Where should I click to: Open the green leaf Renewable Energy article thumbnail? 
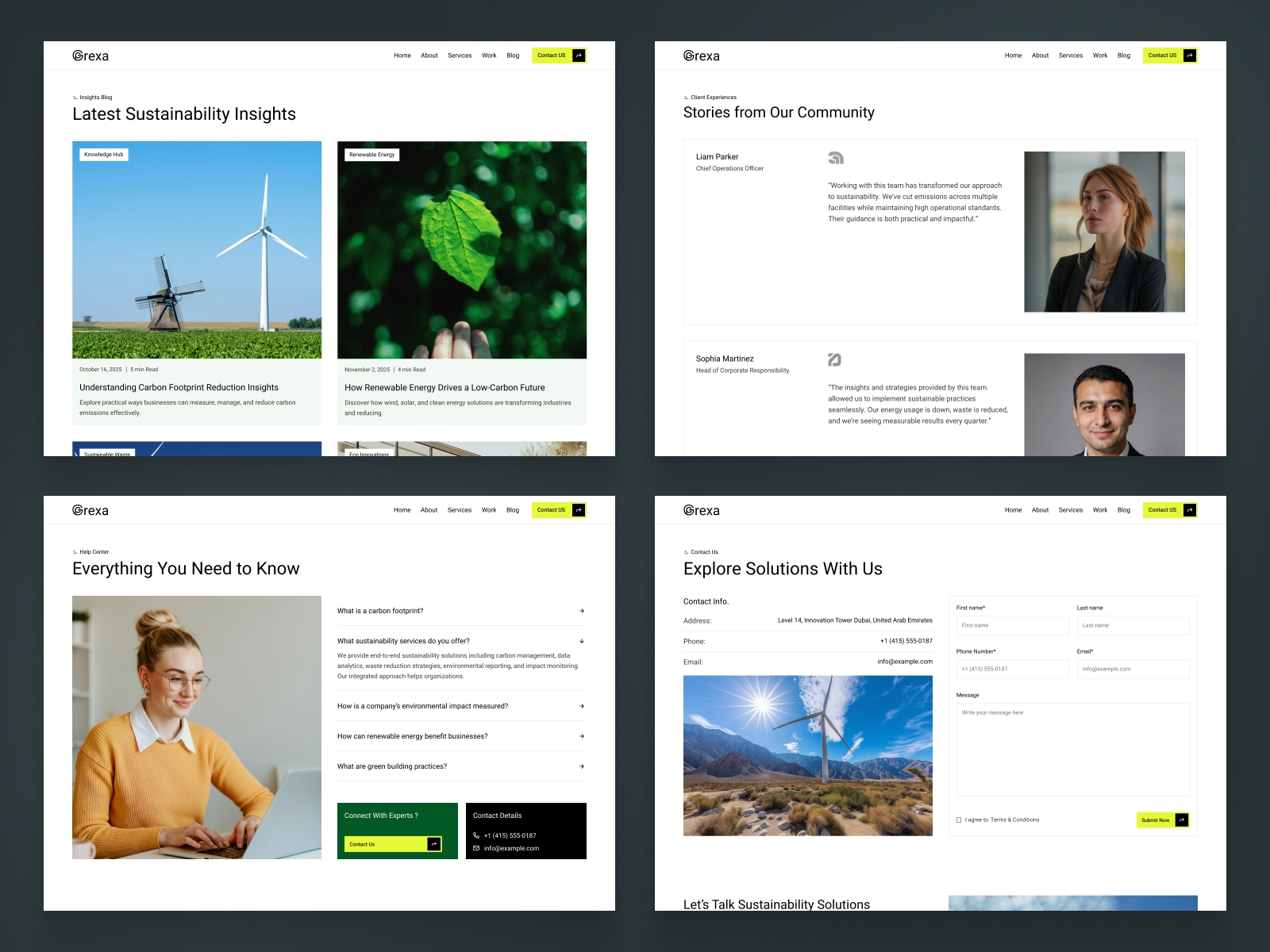[462, 250]
